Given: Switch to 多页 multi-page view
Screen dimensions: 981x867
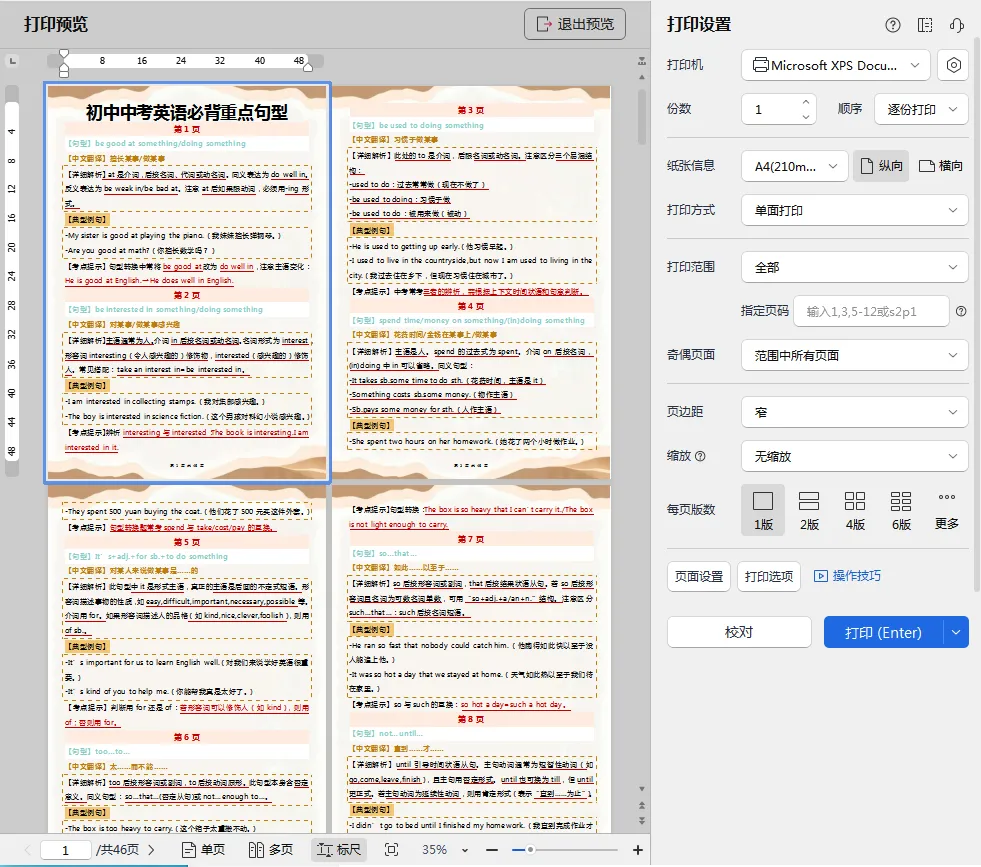Looking at the screenshot, I should coord(271,849).
